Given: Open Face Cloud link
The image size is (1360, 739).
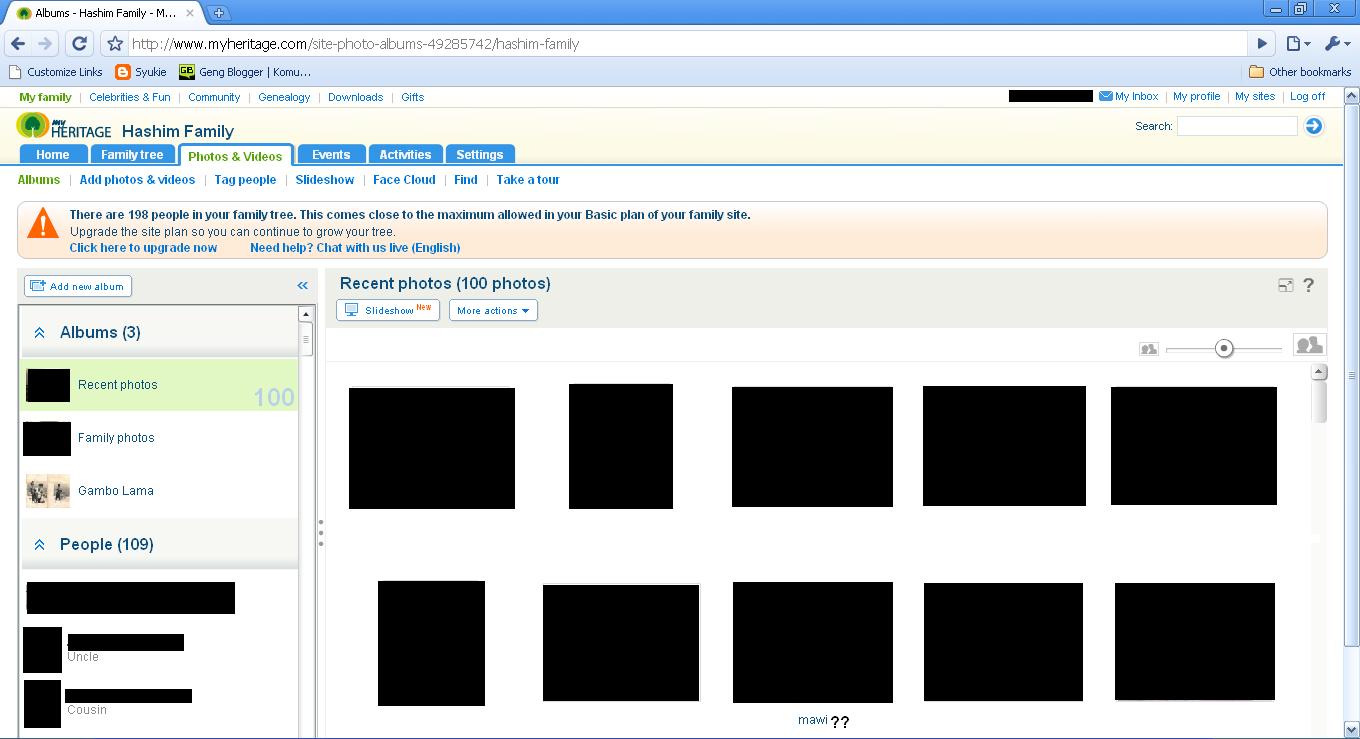Looking at the screenshot, I should pyautogui.click(x=404, y=180).
